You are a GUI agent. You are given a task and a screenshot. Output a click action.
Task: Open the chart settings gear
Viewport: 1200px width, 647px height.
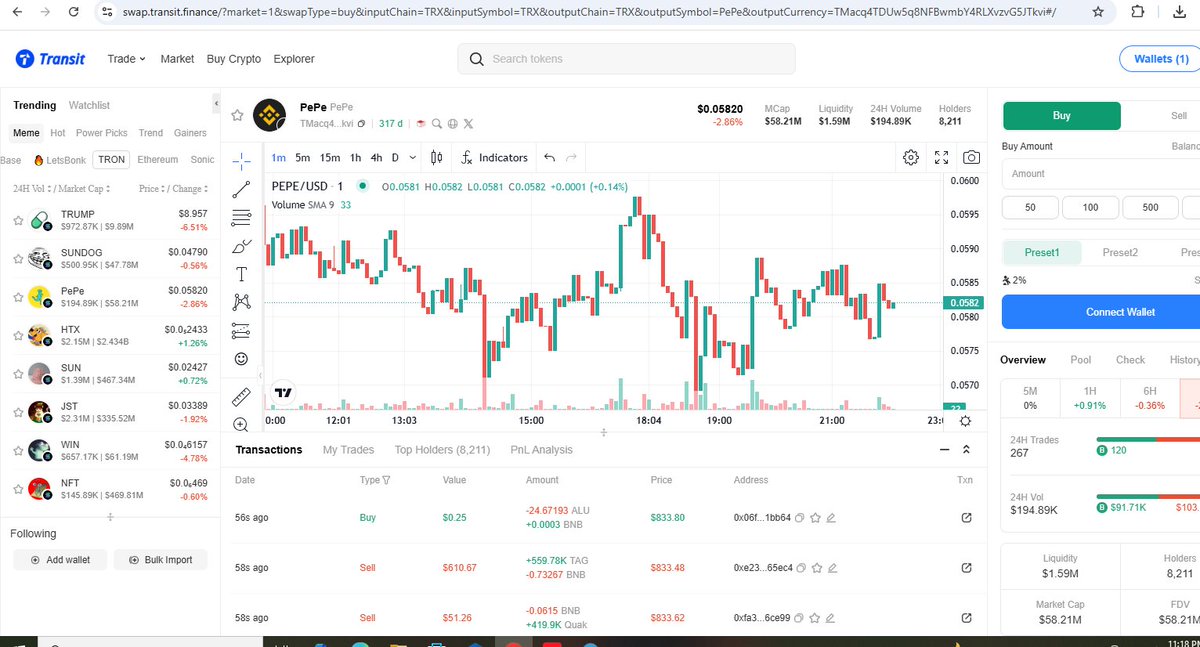(x=911, y=157)
